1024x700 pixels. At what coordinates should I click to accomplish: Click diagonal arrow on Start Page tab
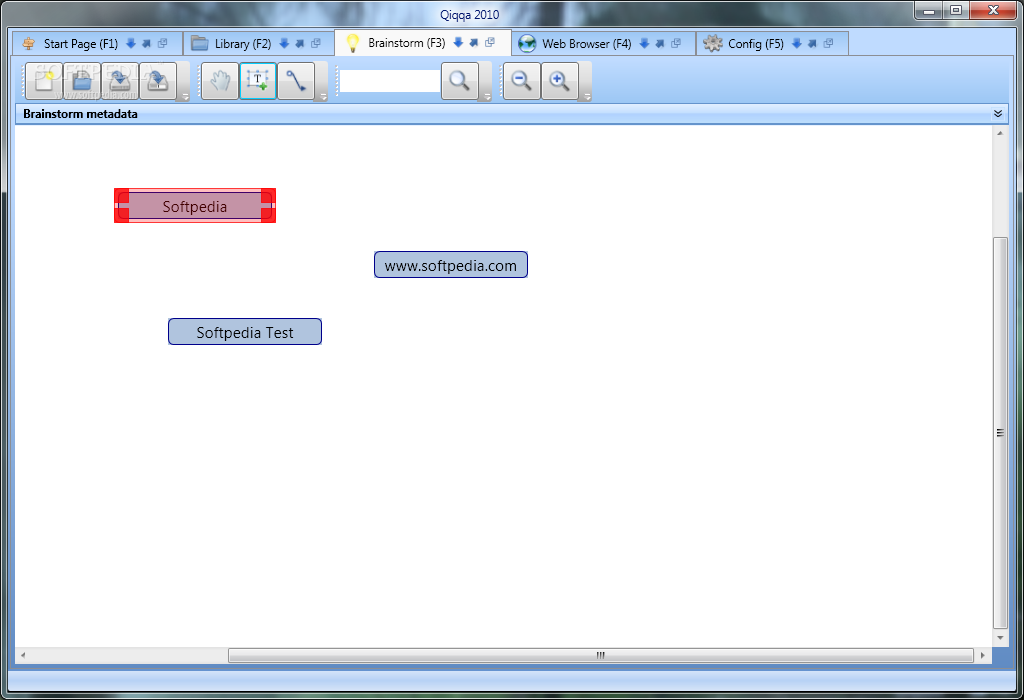point(146,43)
